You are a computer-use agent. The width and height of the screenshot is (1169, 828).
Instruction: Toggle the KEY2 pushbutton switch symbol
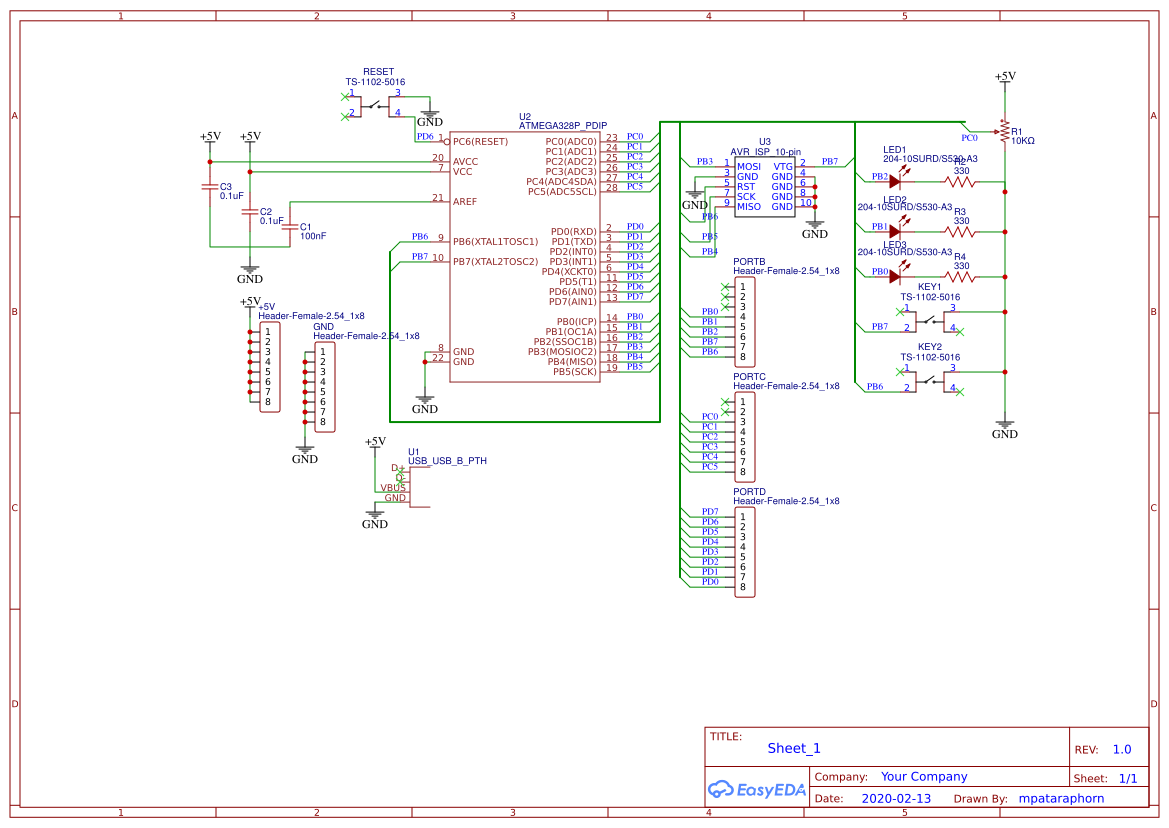930,384
